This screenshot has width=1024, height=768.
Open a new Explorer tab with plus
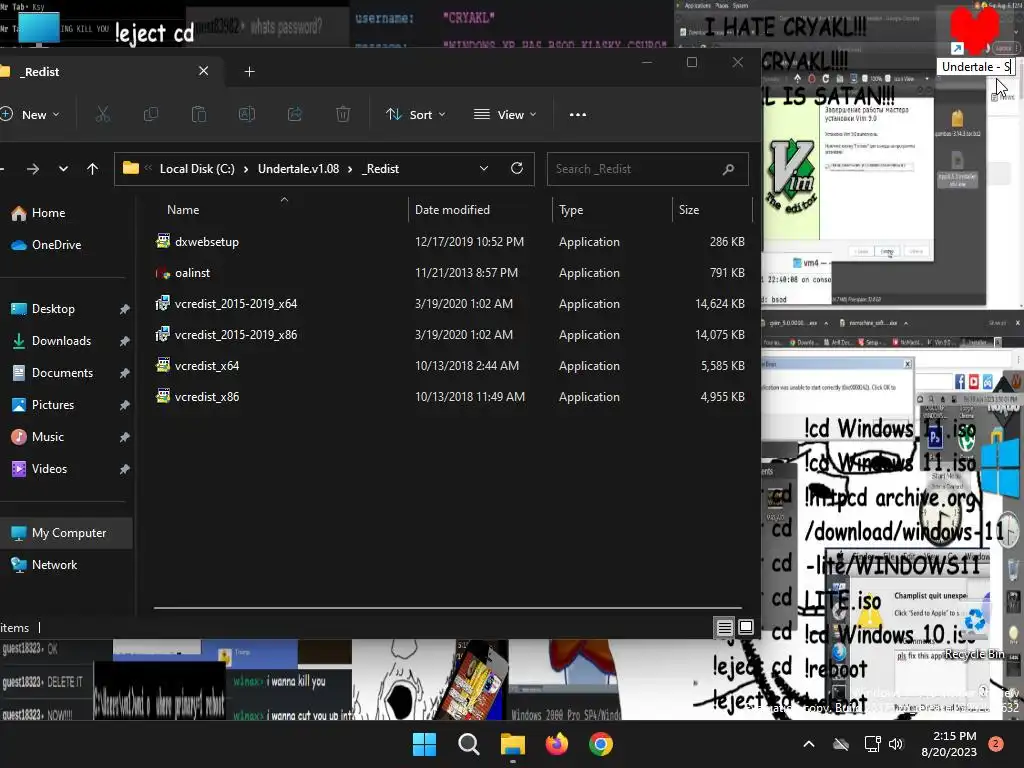click(249, 71)
